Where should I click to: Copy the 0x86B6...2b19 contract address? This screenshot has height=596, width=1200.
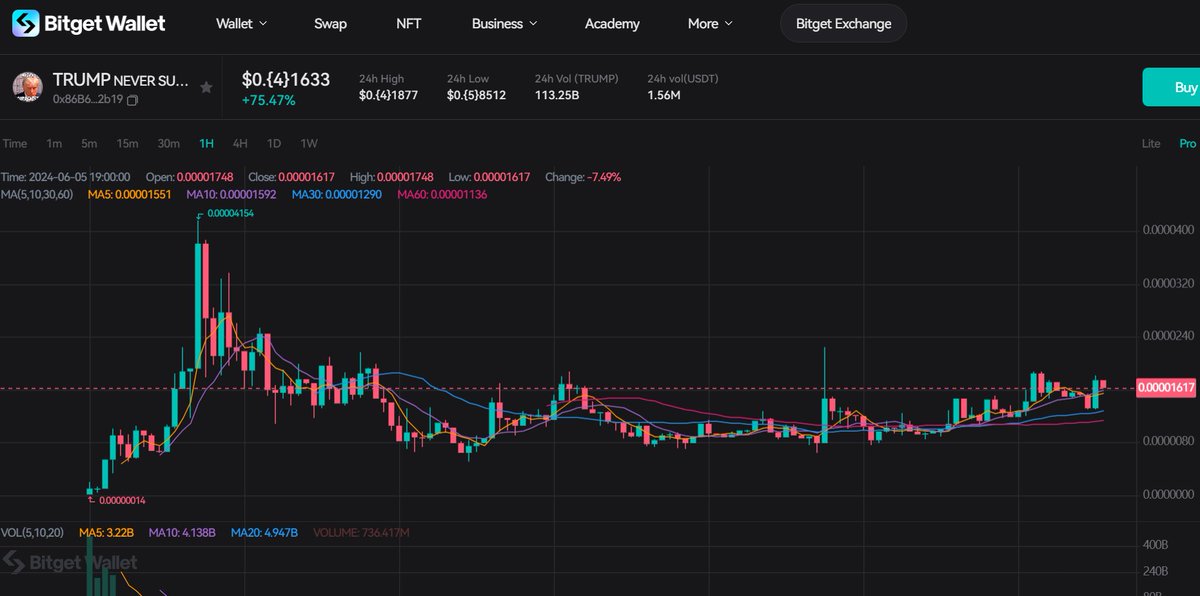(132, 100)
